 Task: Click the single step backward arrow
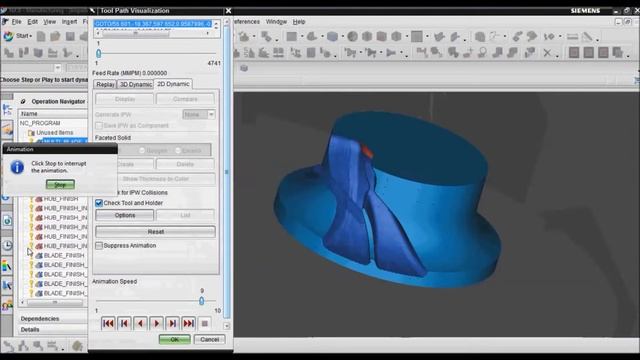coord(140,324)
